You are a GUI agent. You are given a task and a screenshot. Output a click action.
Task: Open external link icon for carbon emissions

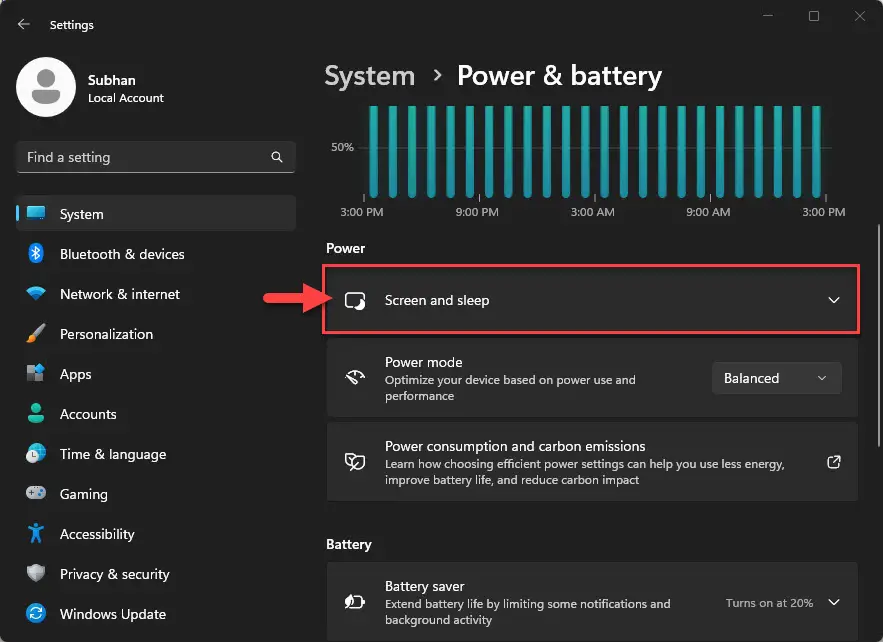coord(833,462)
